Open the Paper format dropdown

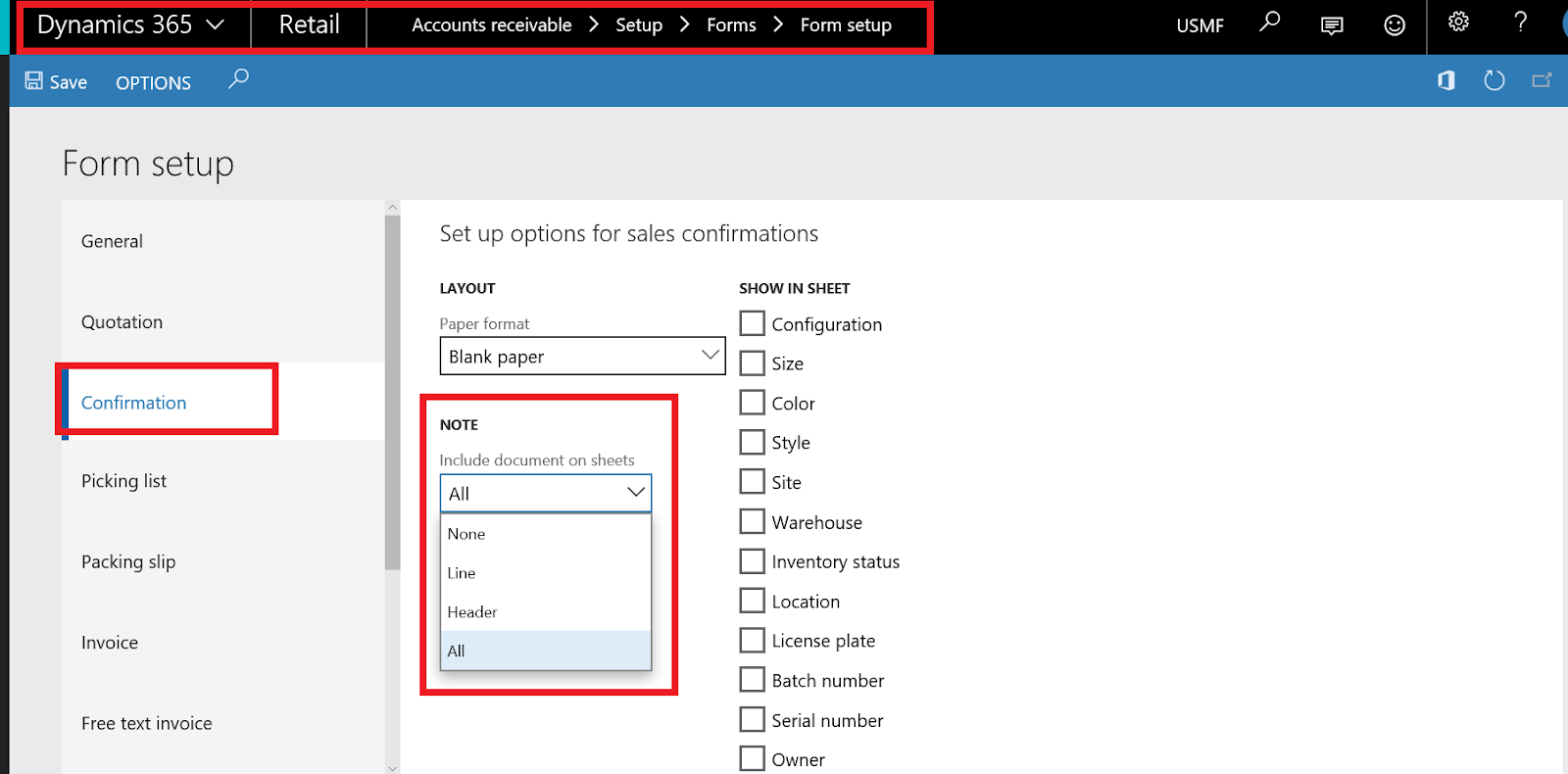pyautogui.click(x=582, y=357)
